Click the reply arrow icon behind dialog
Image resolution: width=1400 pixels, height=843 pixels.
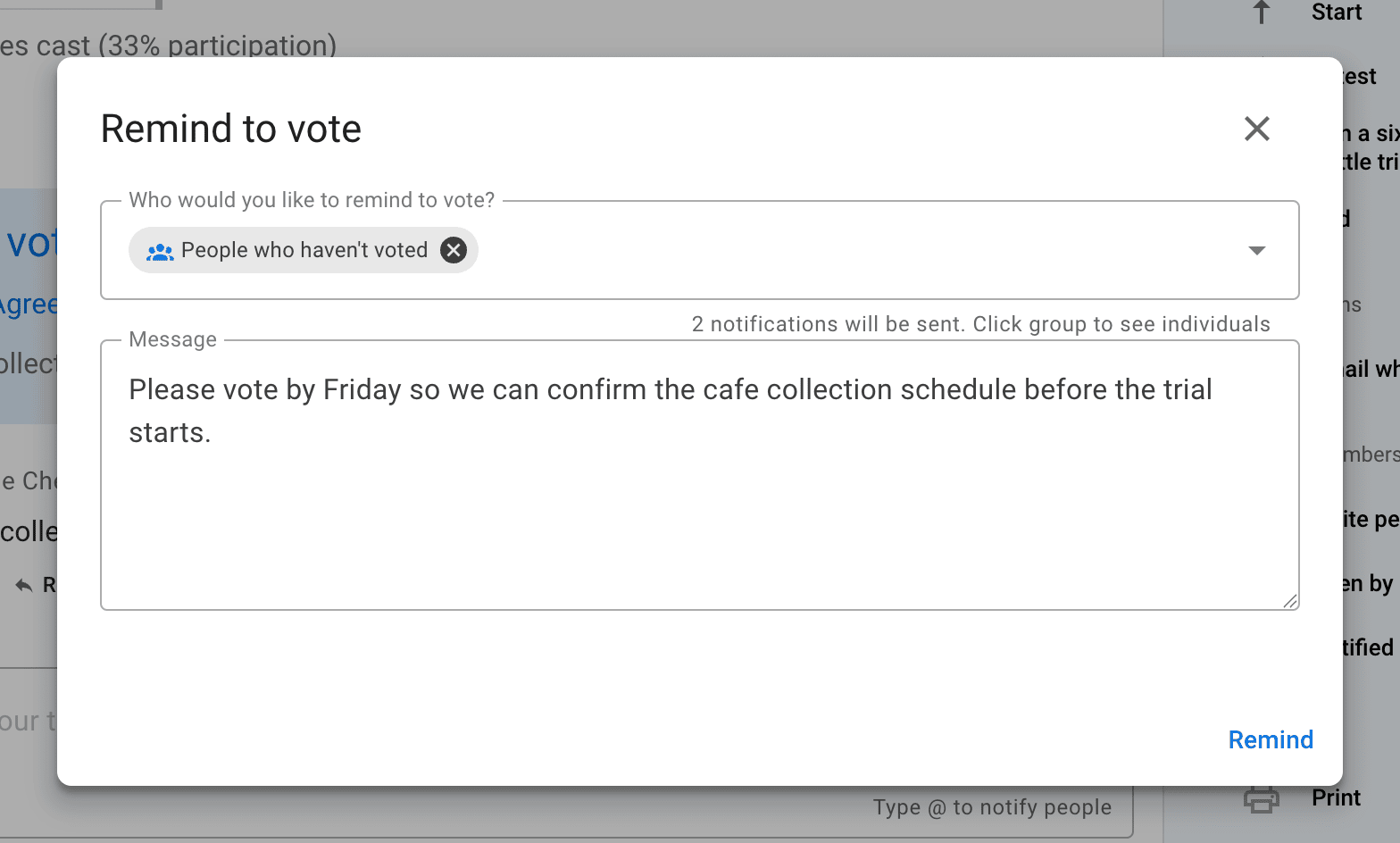point(24,585)
